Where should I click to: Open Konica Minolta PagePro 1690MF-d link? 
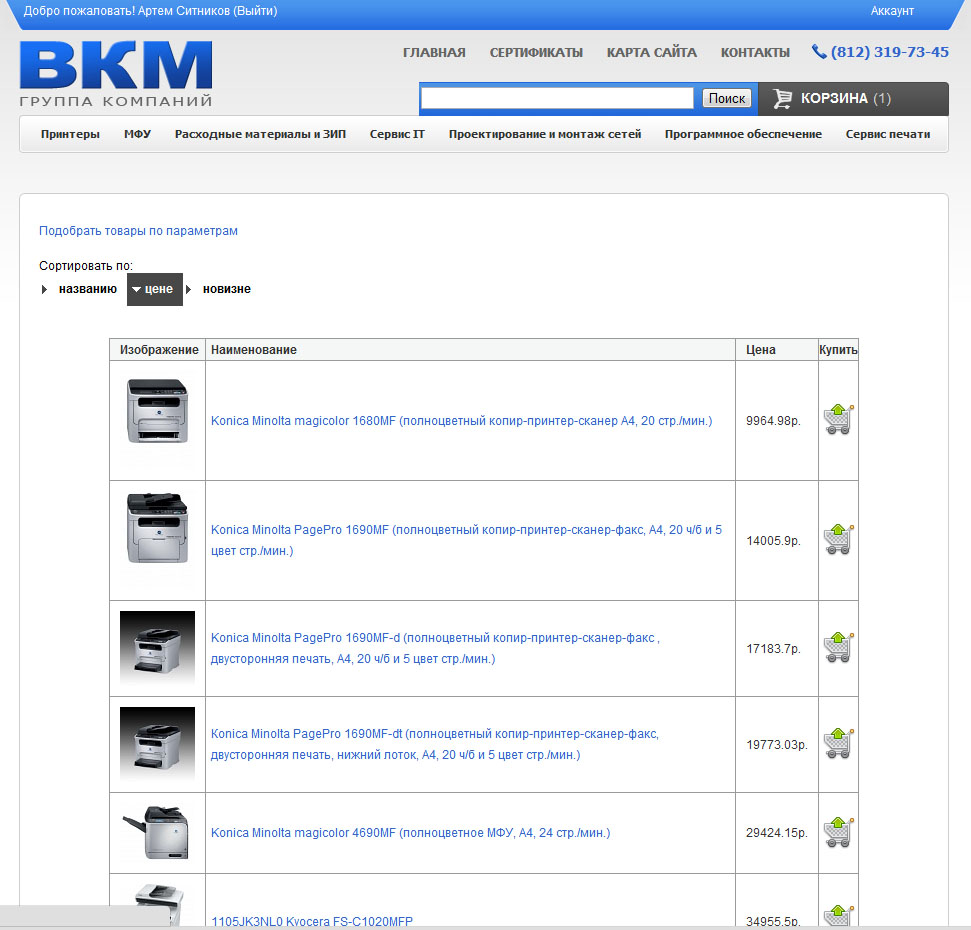point(435,648)
